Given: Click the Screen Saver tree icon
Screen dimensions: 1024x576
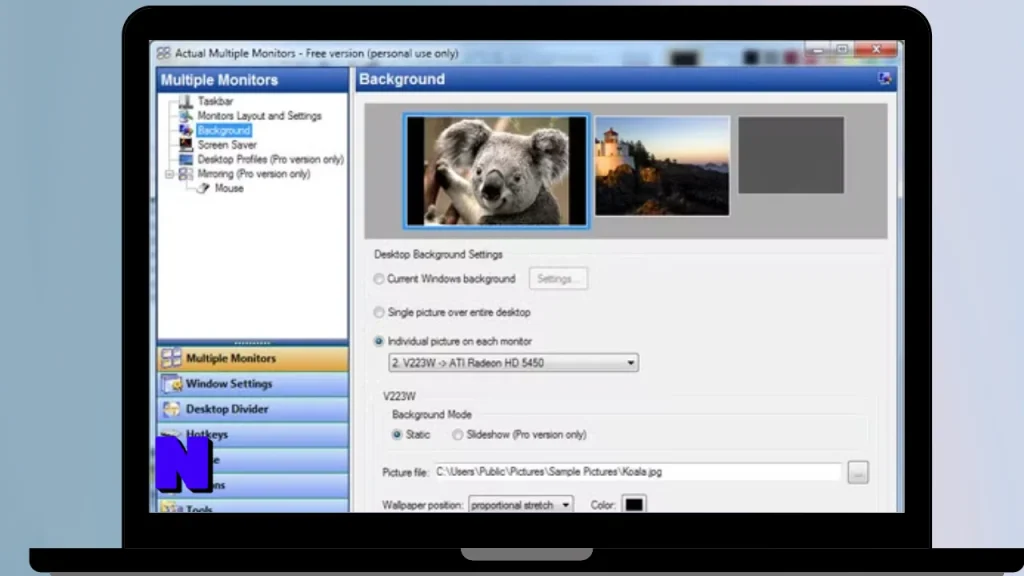Looking at the screenshot, I should 186,144.
